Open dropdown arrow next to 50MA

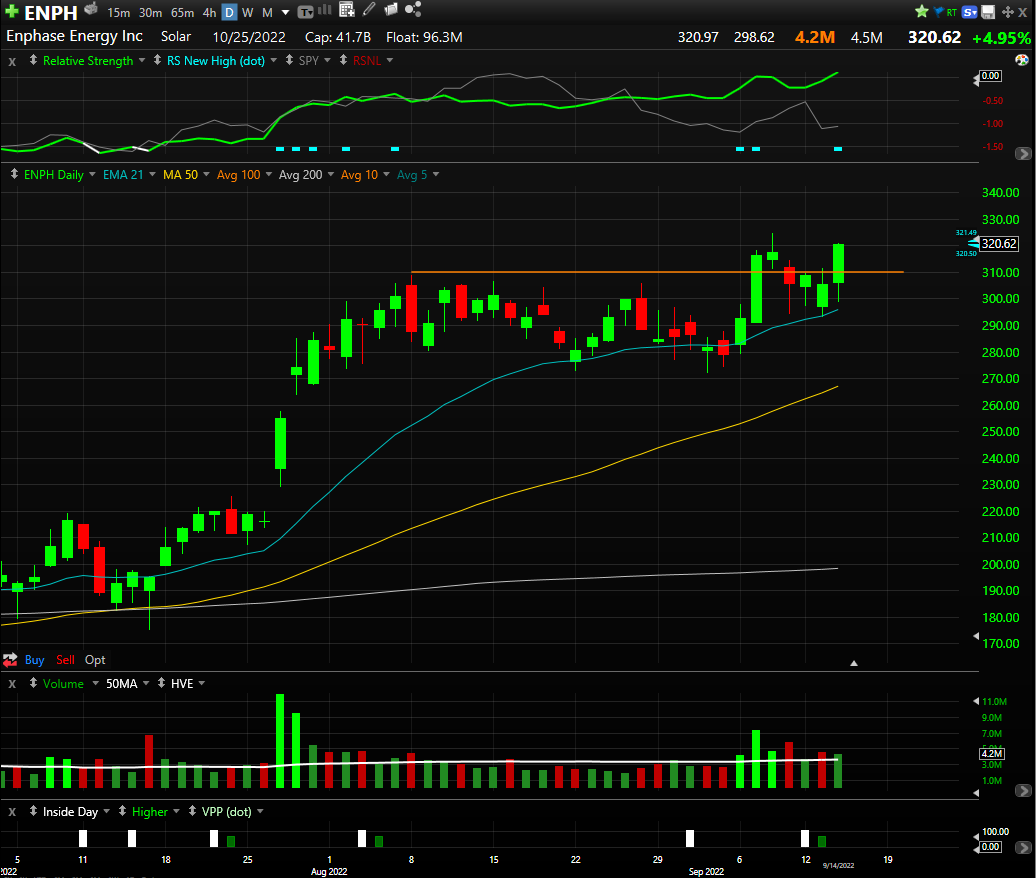tap(145, 683)
